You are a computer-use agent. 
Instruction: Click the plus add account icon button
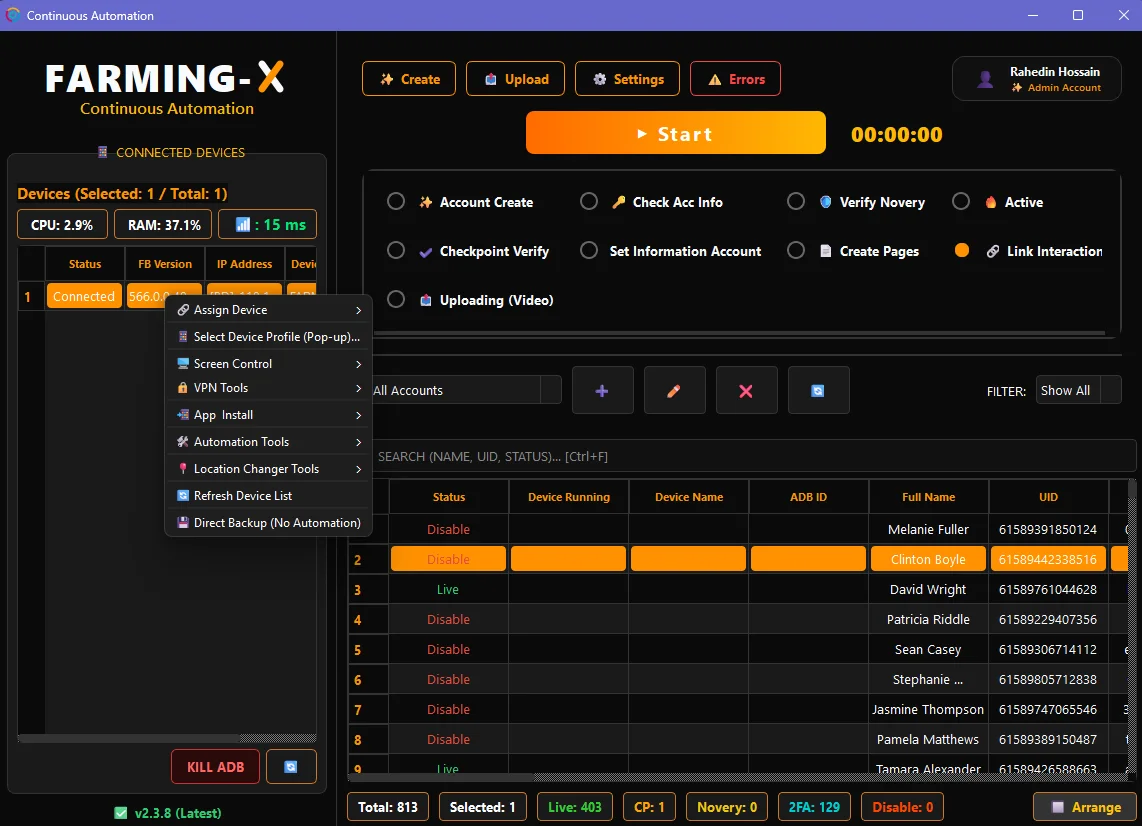[602, 390]
